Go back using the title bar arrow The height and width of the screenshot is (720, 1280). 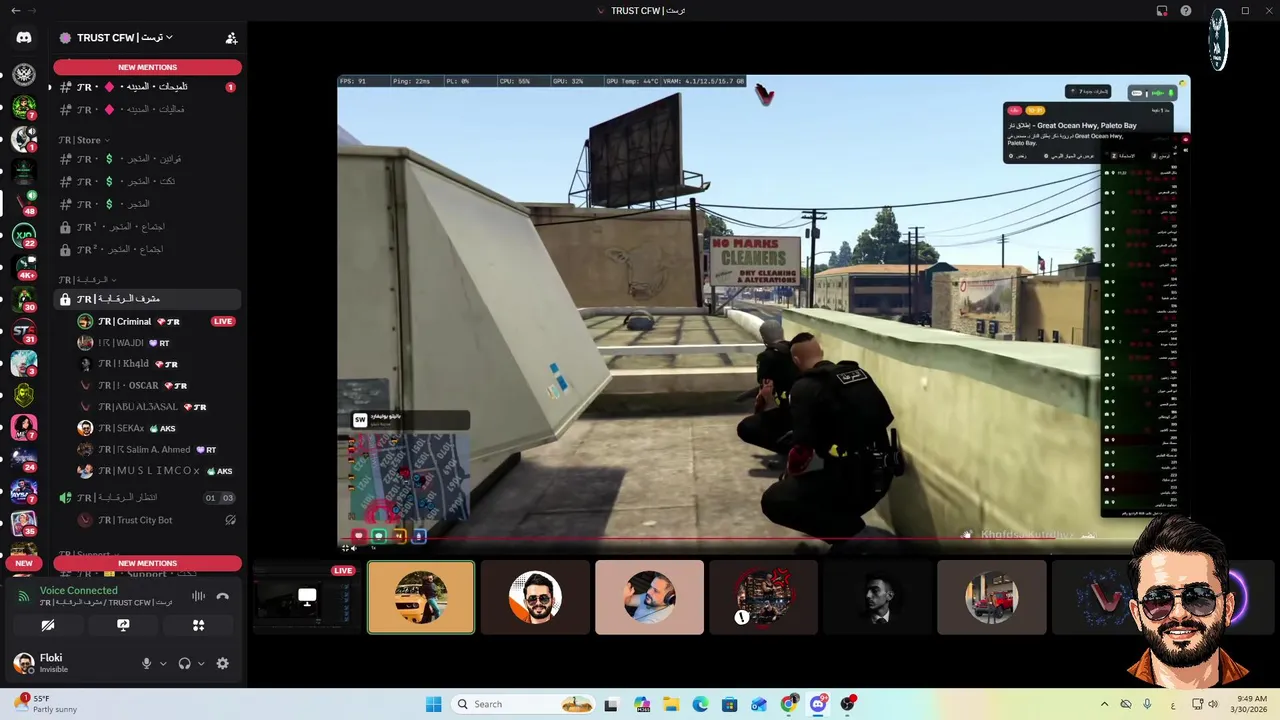tap(15, 11)
